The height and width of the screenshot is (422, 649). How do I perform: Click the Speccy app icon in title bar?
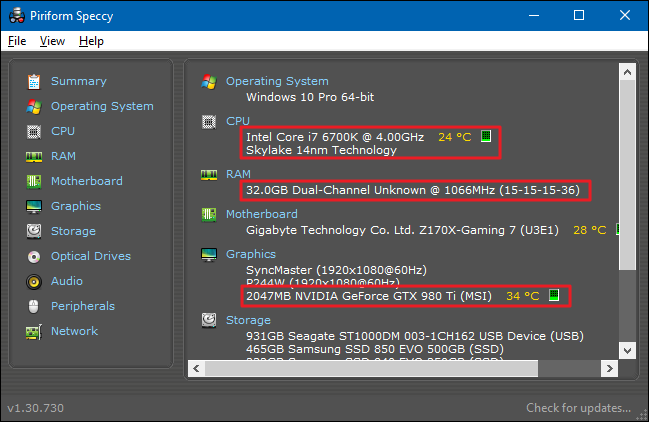(x=17, y=16)
